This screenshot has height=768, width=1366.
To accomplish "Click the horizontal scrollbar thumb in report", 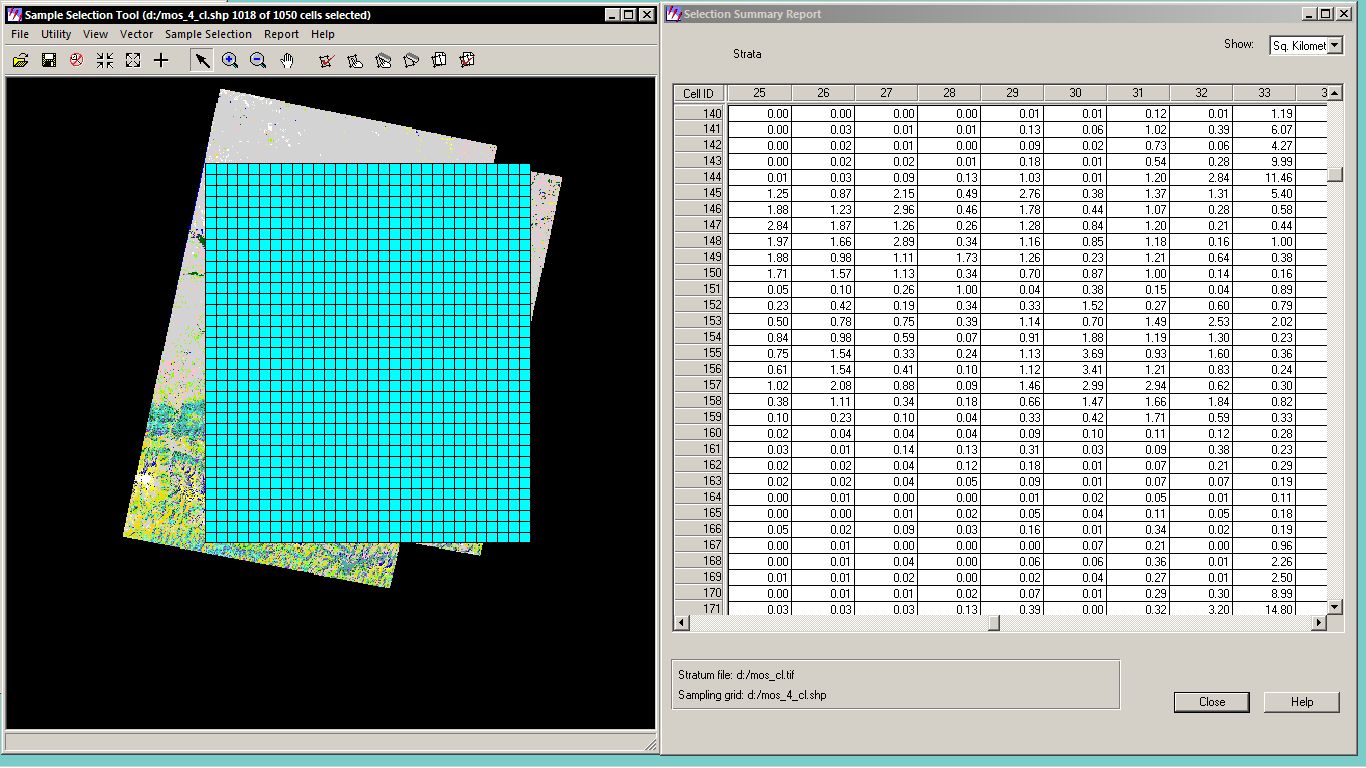I will pos(993,623).
